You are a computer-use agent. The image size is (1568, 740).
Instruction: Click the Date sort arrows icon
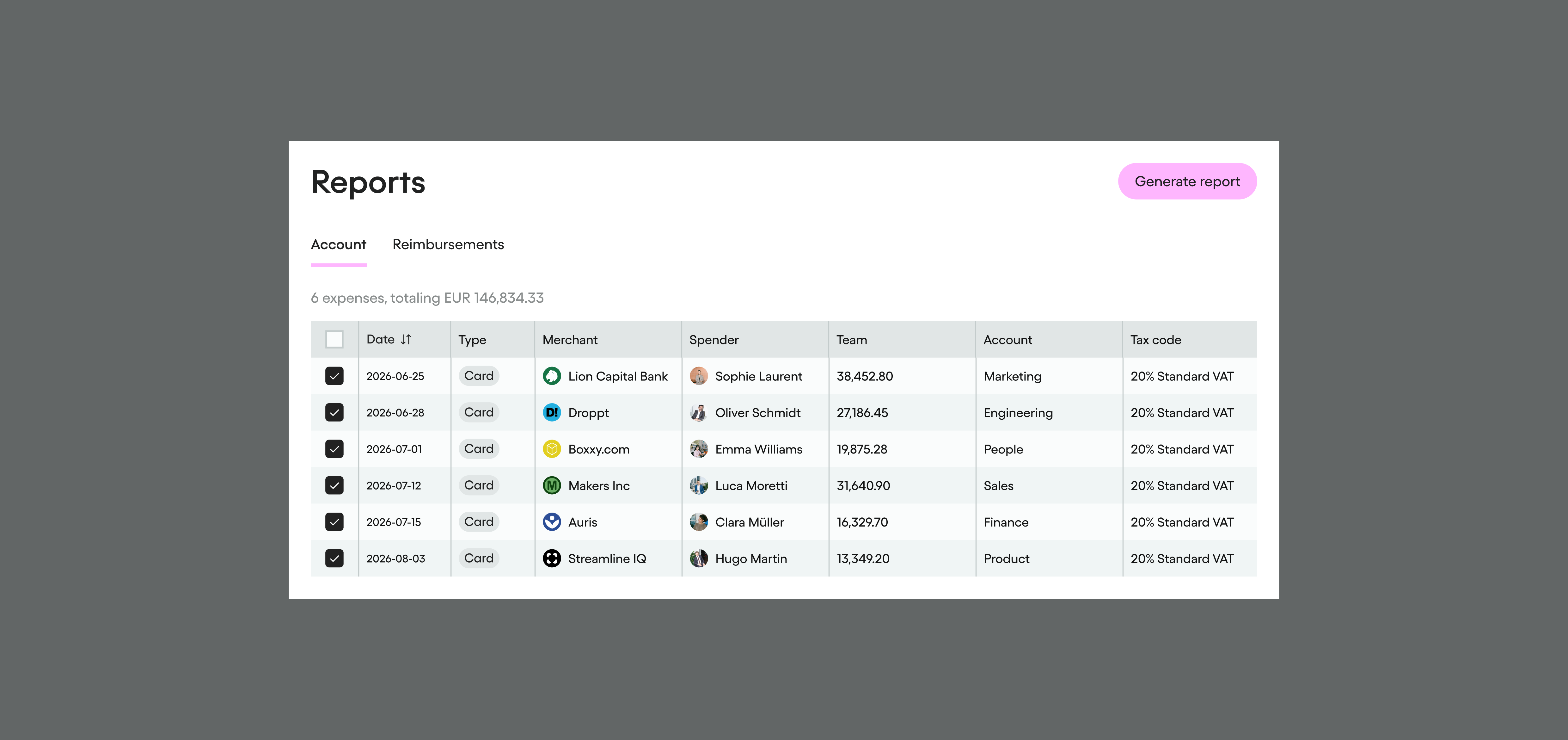pyautogui.click(x=406, y=339)
